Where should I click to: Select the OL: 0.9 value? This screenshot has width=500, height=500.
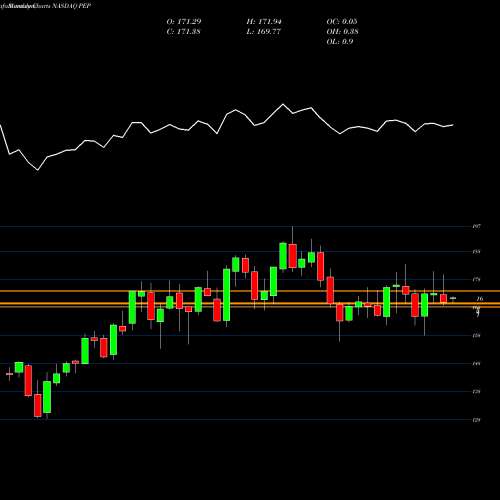pos(340,42)
